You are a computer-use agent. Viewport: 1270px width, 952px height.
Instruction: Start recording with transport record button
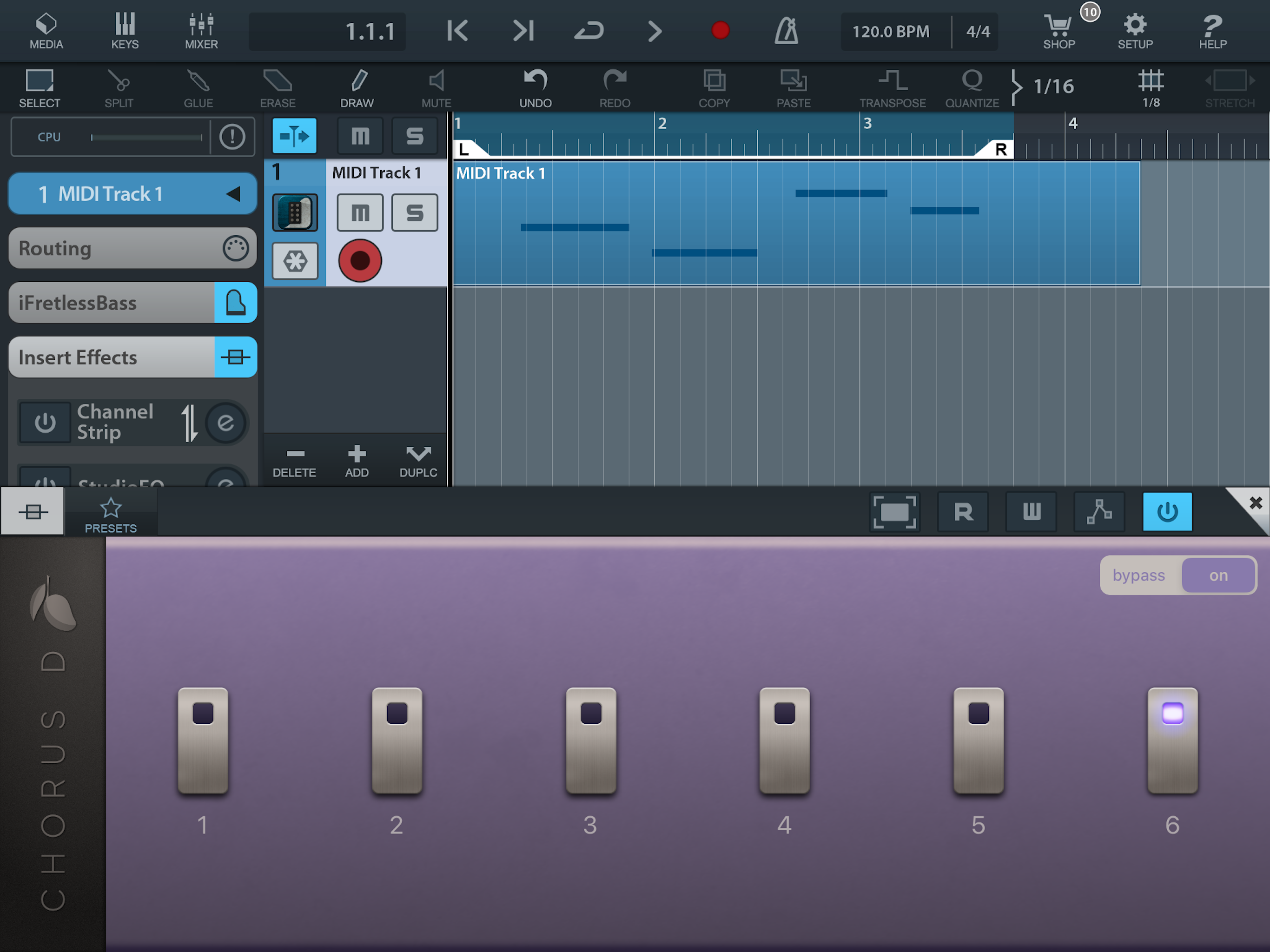pos(720,30)
